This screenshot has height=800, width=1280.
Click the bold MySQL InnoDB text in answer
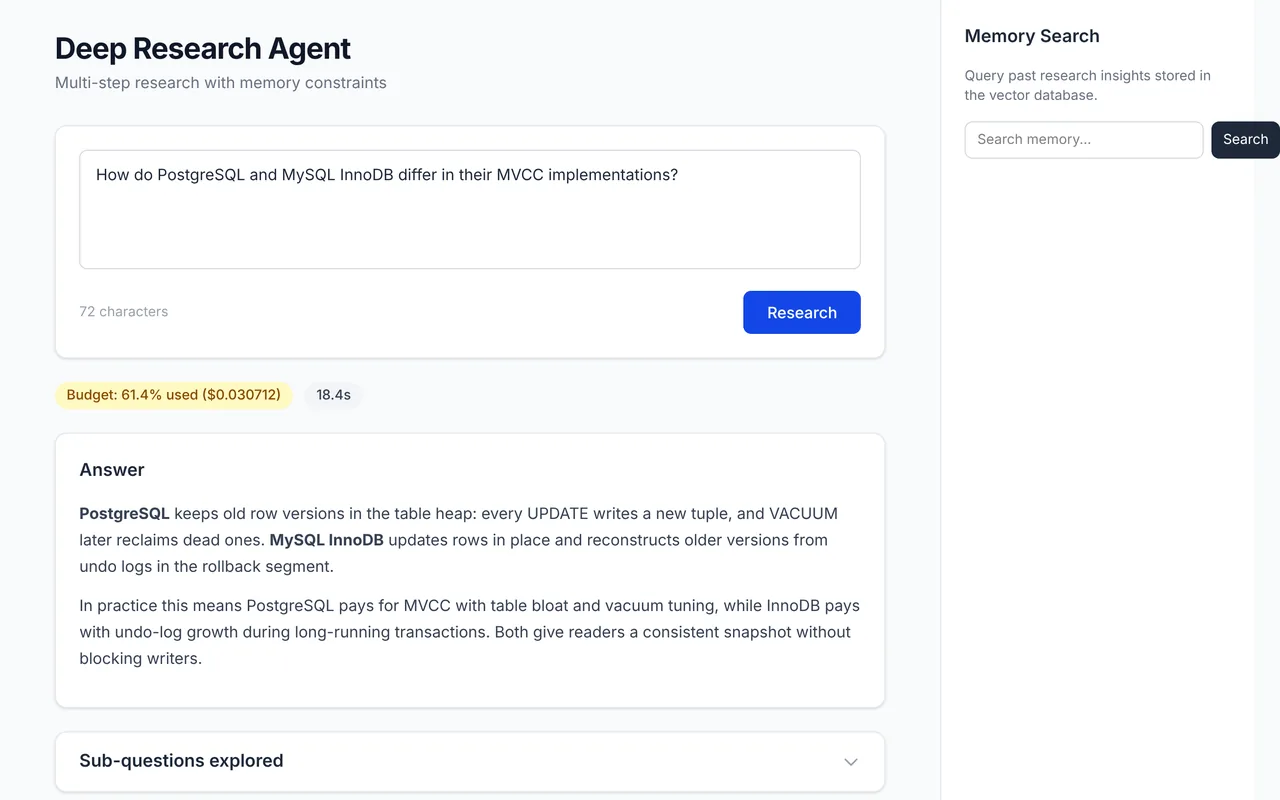[327, 540]
